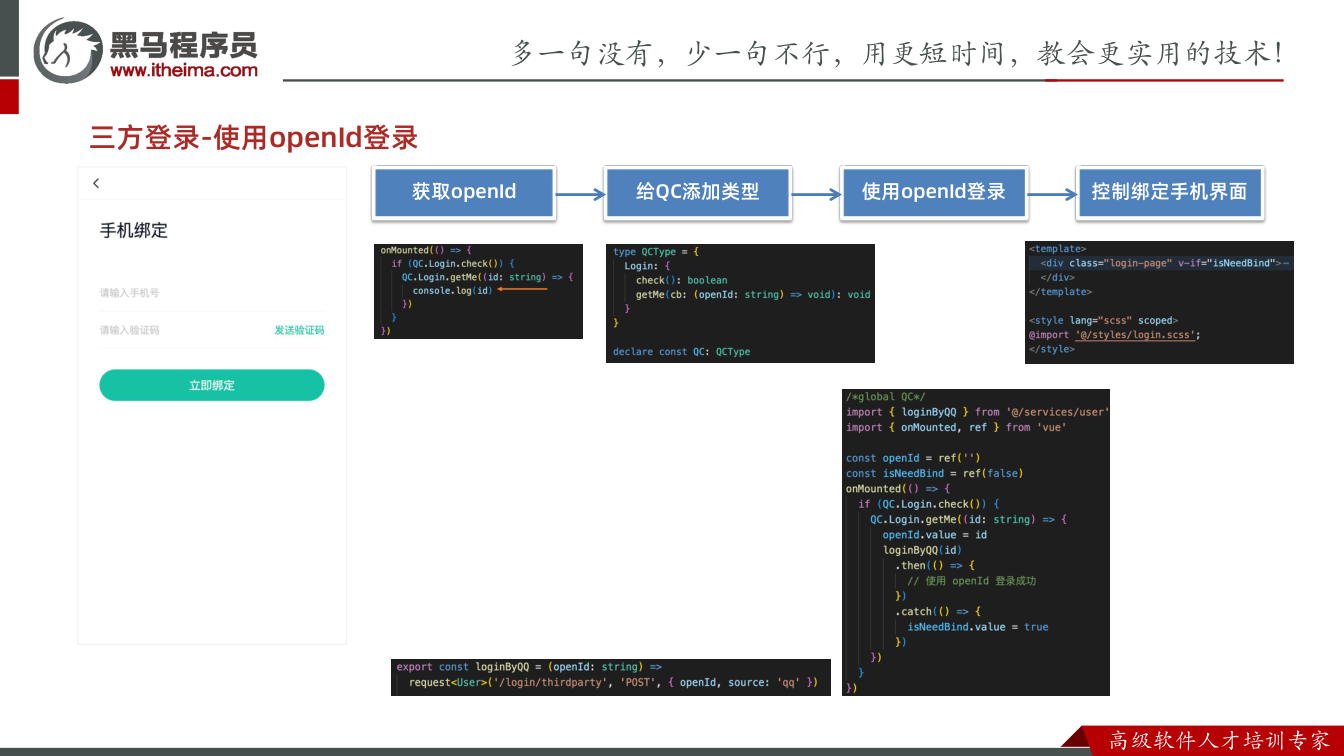Click the 手机绑定 heading
This screenshot has width=1344, height=756.
pyautogui.click(x=134, y=230)
